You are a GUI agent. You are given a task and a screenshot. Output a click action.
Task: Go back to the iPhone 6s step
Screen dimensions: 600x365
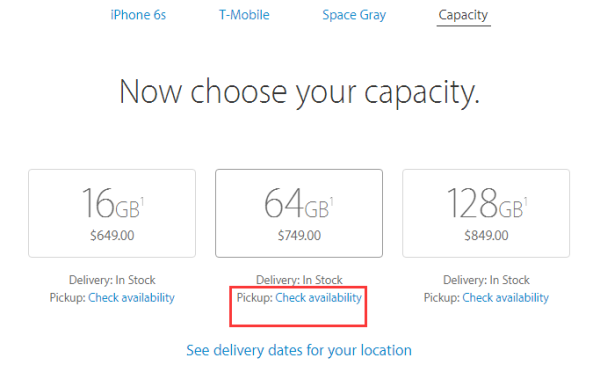click(x=138, y=15)
